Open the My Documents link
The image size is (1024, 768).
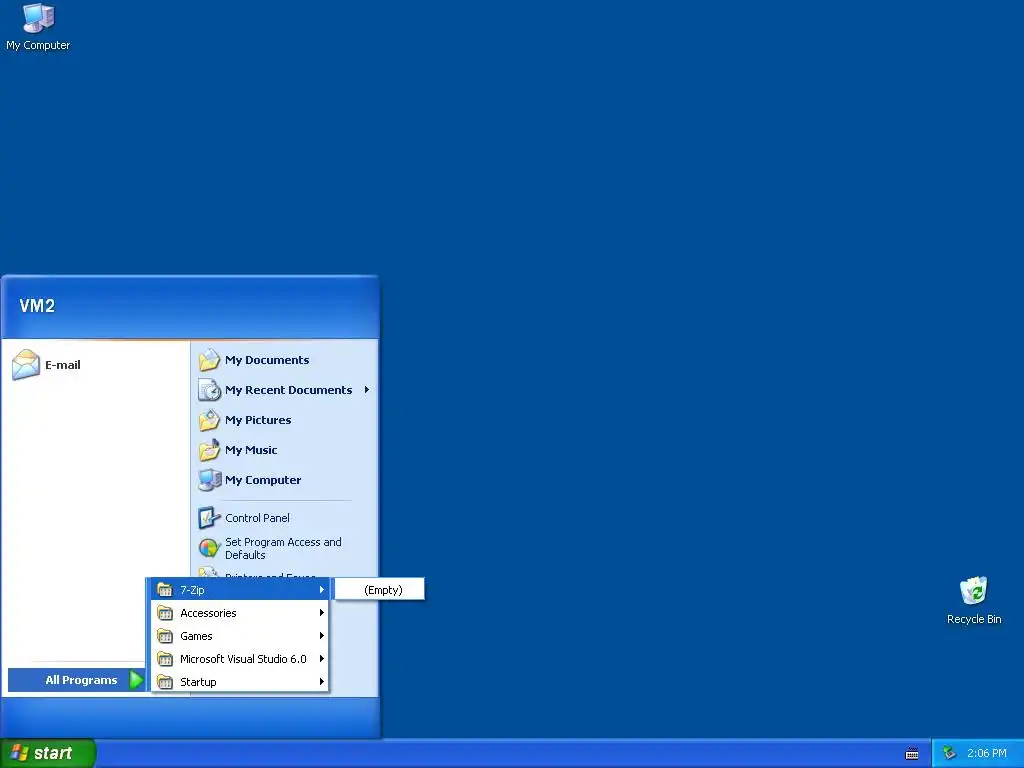267,360
